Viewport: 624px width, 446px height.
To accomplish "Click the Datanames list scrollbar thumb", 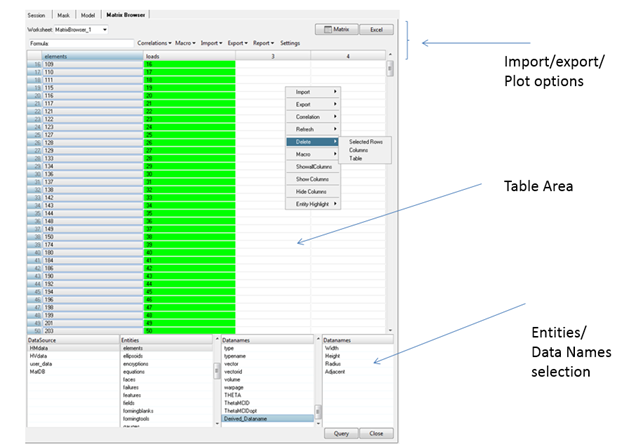I will pyautogui.click(x=318, y=411).
